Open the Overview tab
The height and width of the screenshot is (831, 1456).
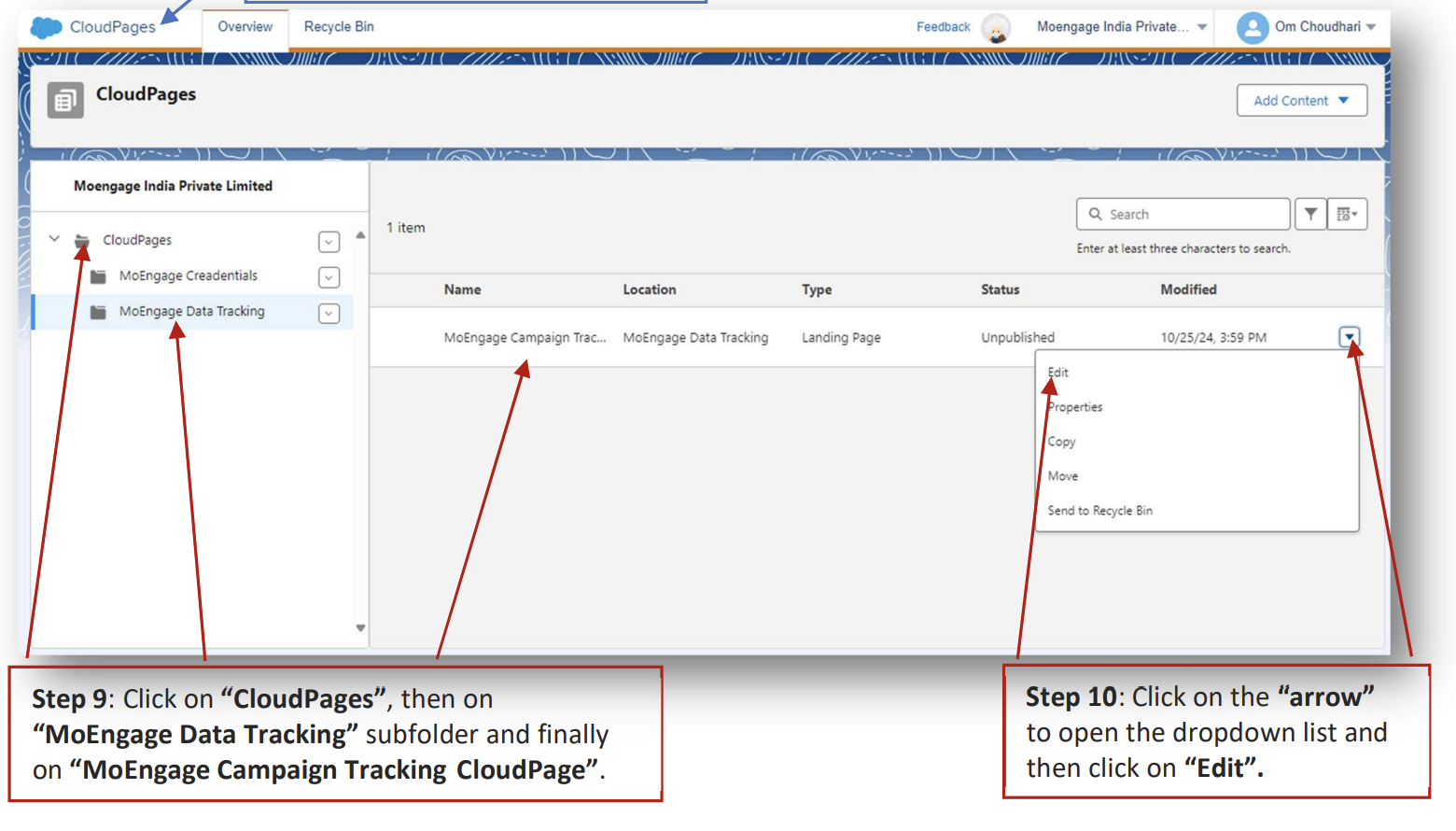(245, 27)
